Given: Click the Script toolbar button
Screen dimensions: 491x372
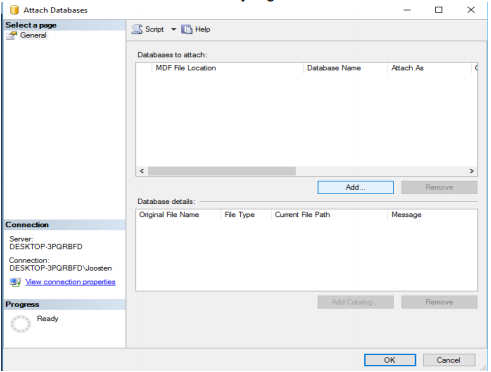Looking at the screenshot, I should tap(148, 29).
